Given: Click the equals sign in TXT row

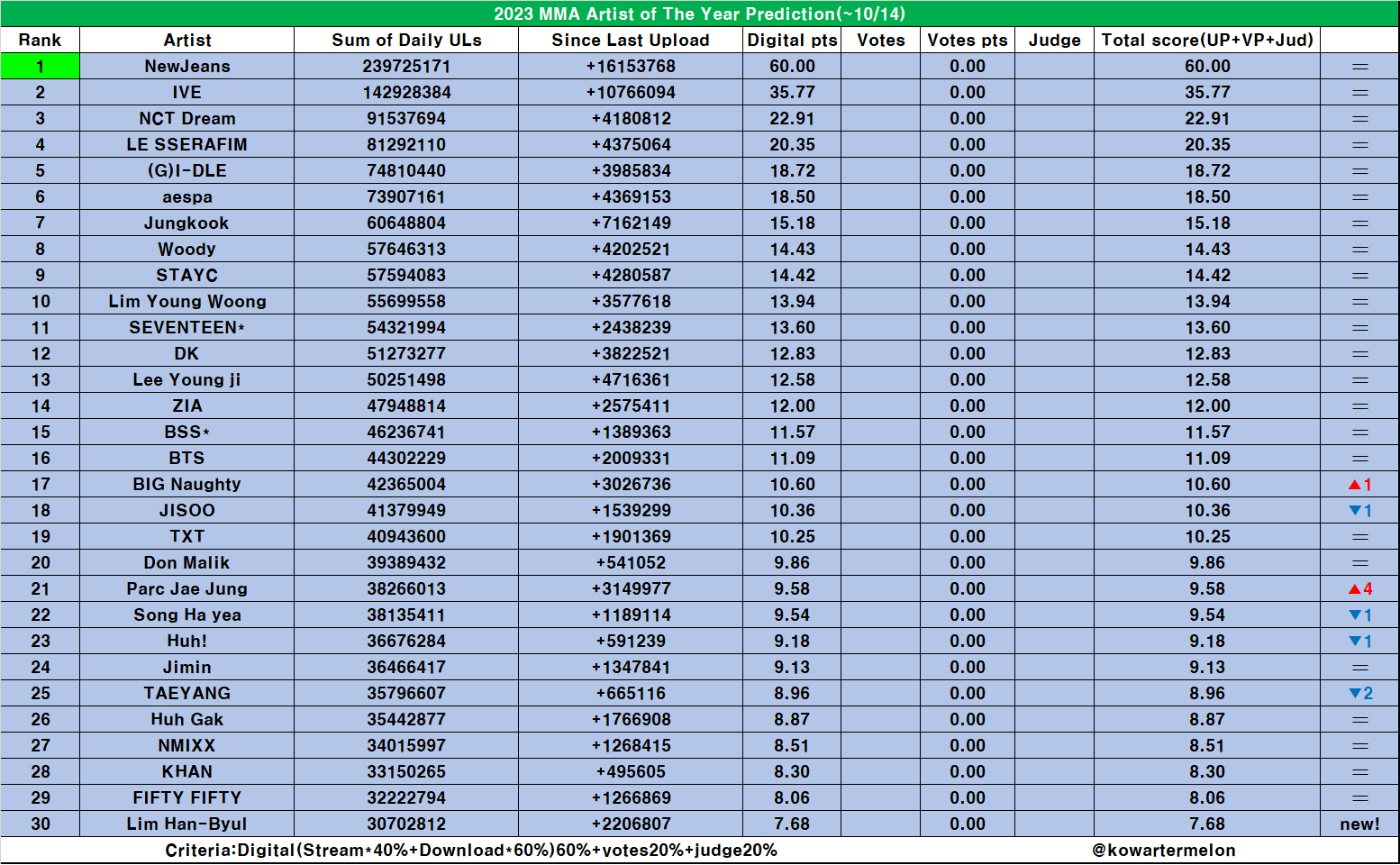Looking at the screenshot, I should coord(1360,537).
